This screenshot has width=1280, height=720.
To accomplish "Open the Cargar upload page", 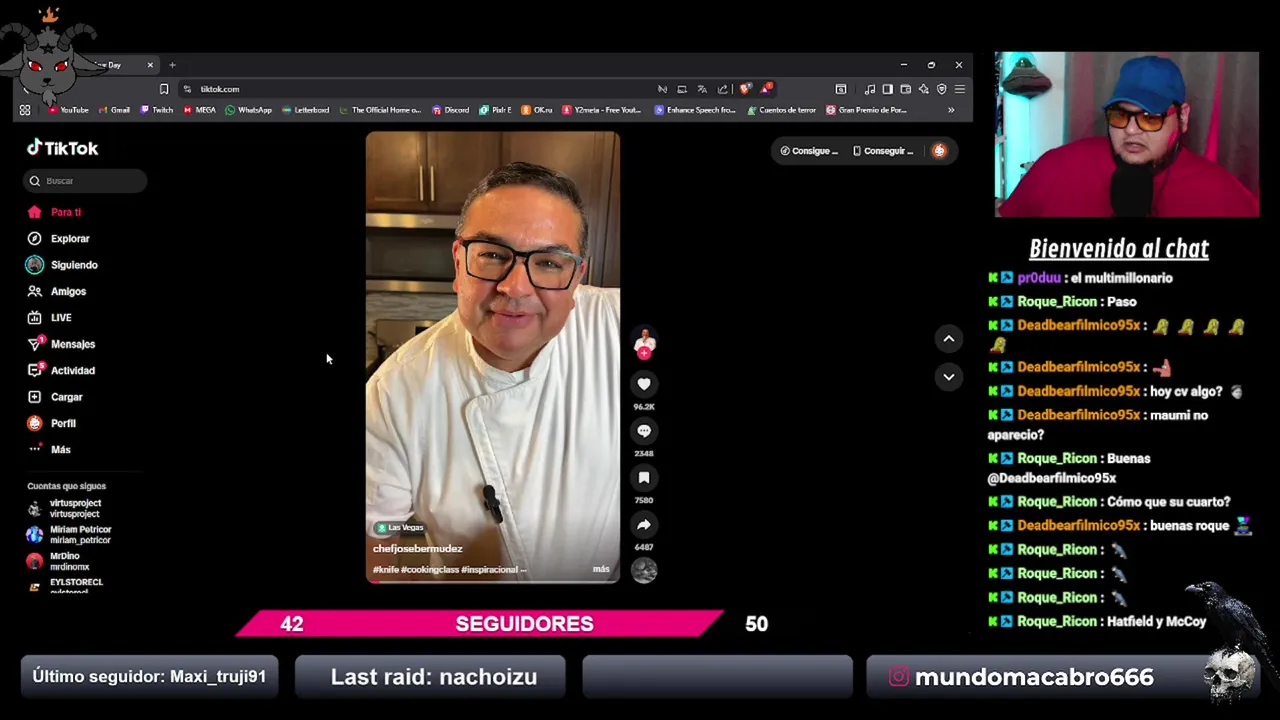I will (55, 397).
